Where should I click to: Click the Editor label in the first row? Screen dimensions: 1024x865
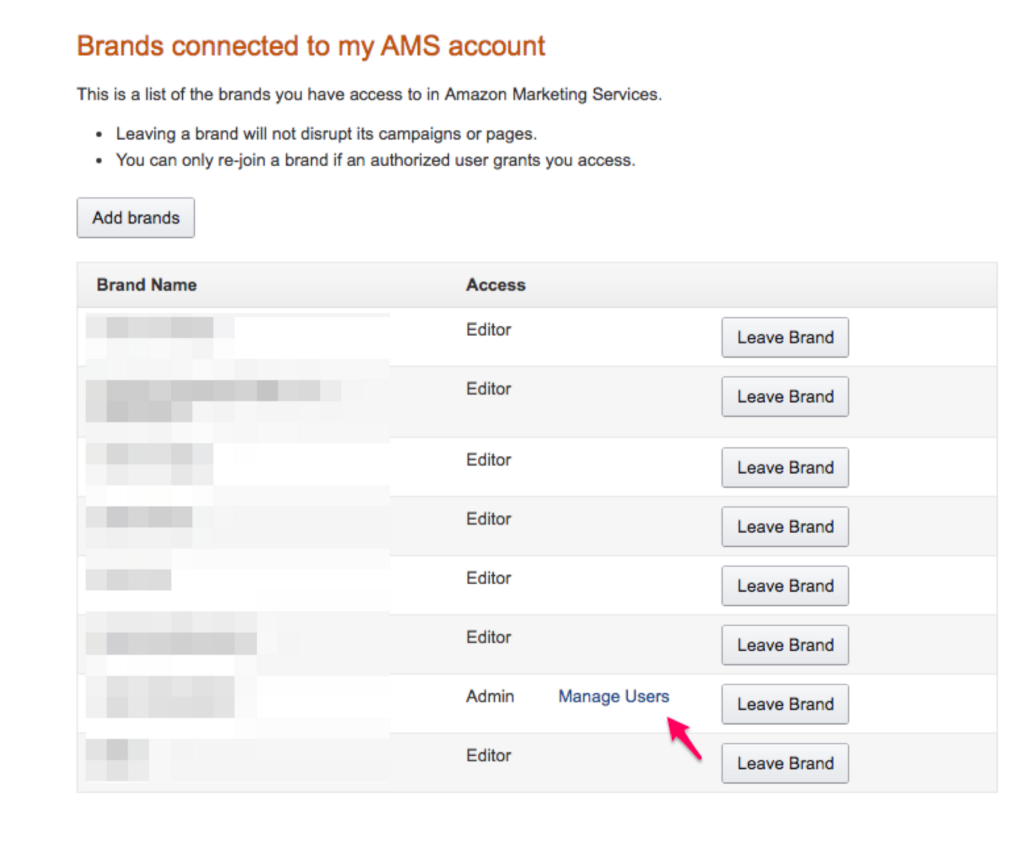[x=488, y=330]
